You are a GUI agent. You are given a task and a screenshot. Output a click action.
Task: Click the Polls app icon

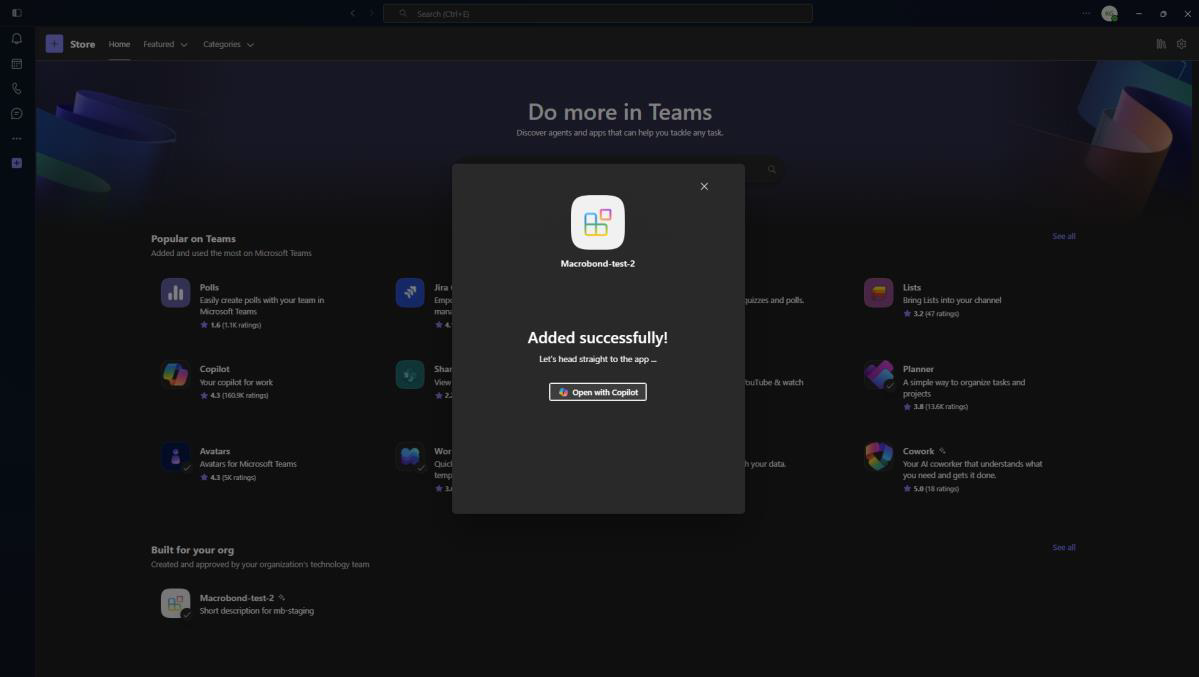(175, 292)
